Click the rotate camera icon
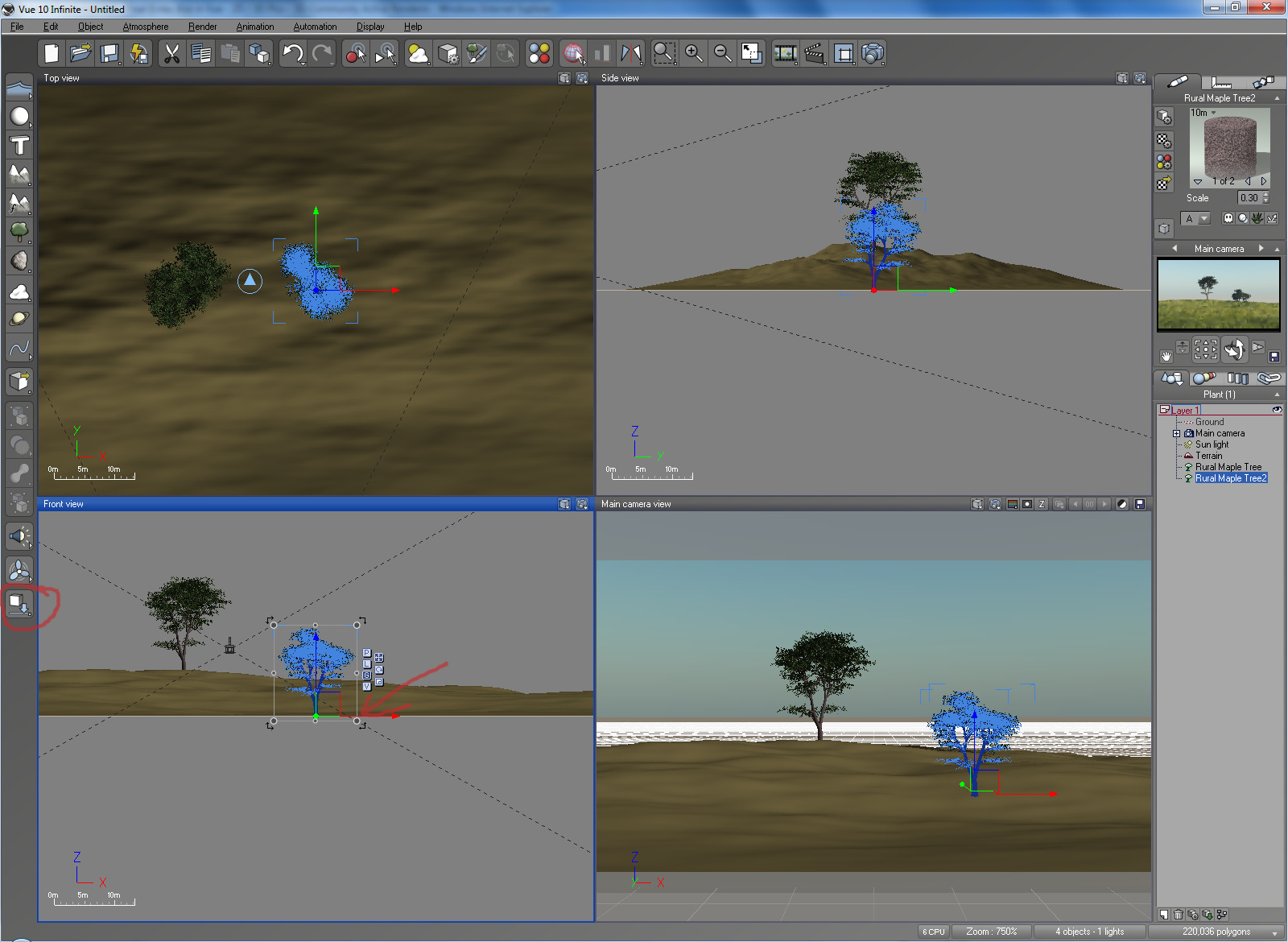 coord(1234,349)
